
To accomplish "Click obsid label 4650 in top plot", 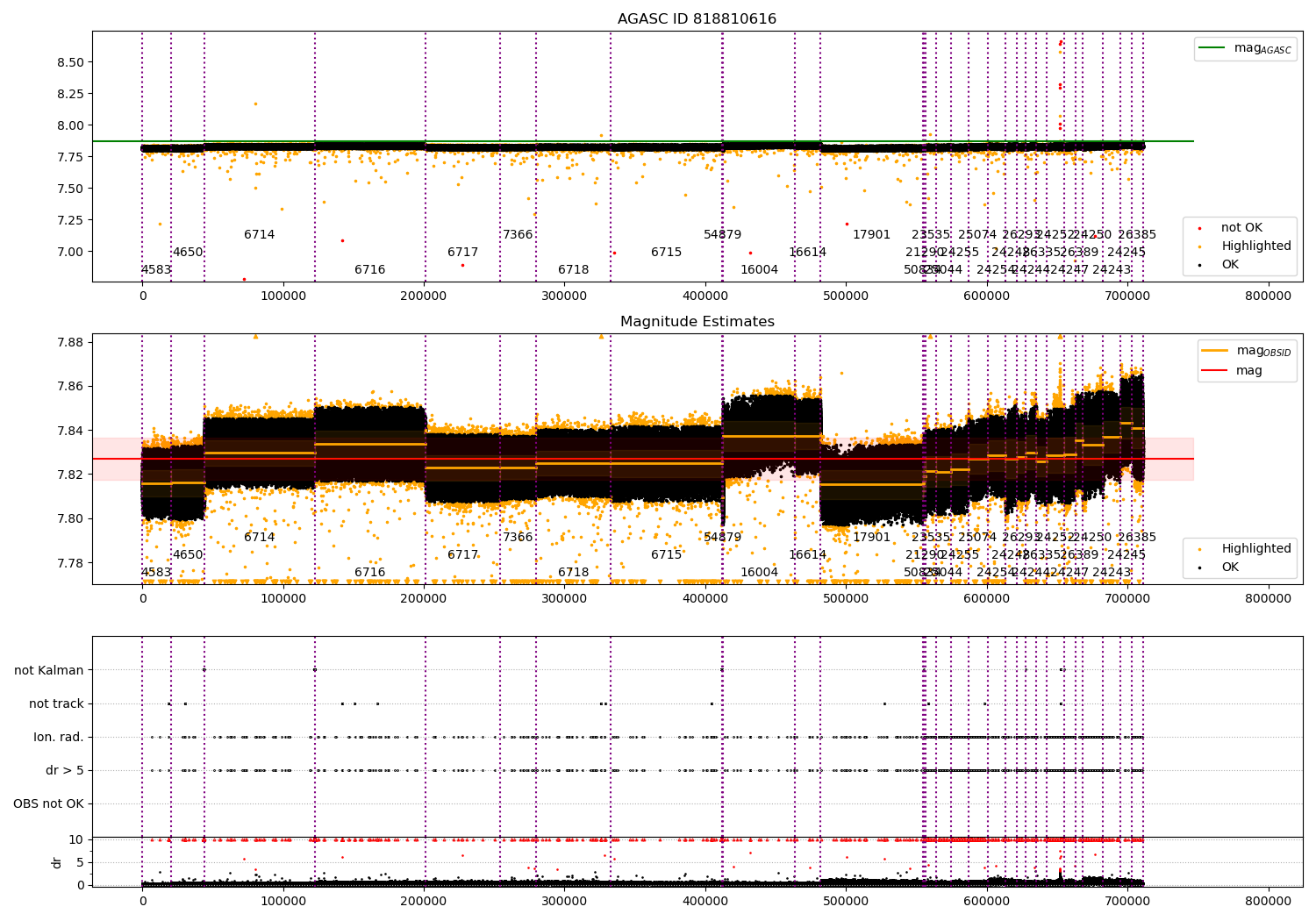I will (188, 253).
